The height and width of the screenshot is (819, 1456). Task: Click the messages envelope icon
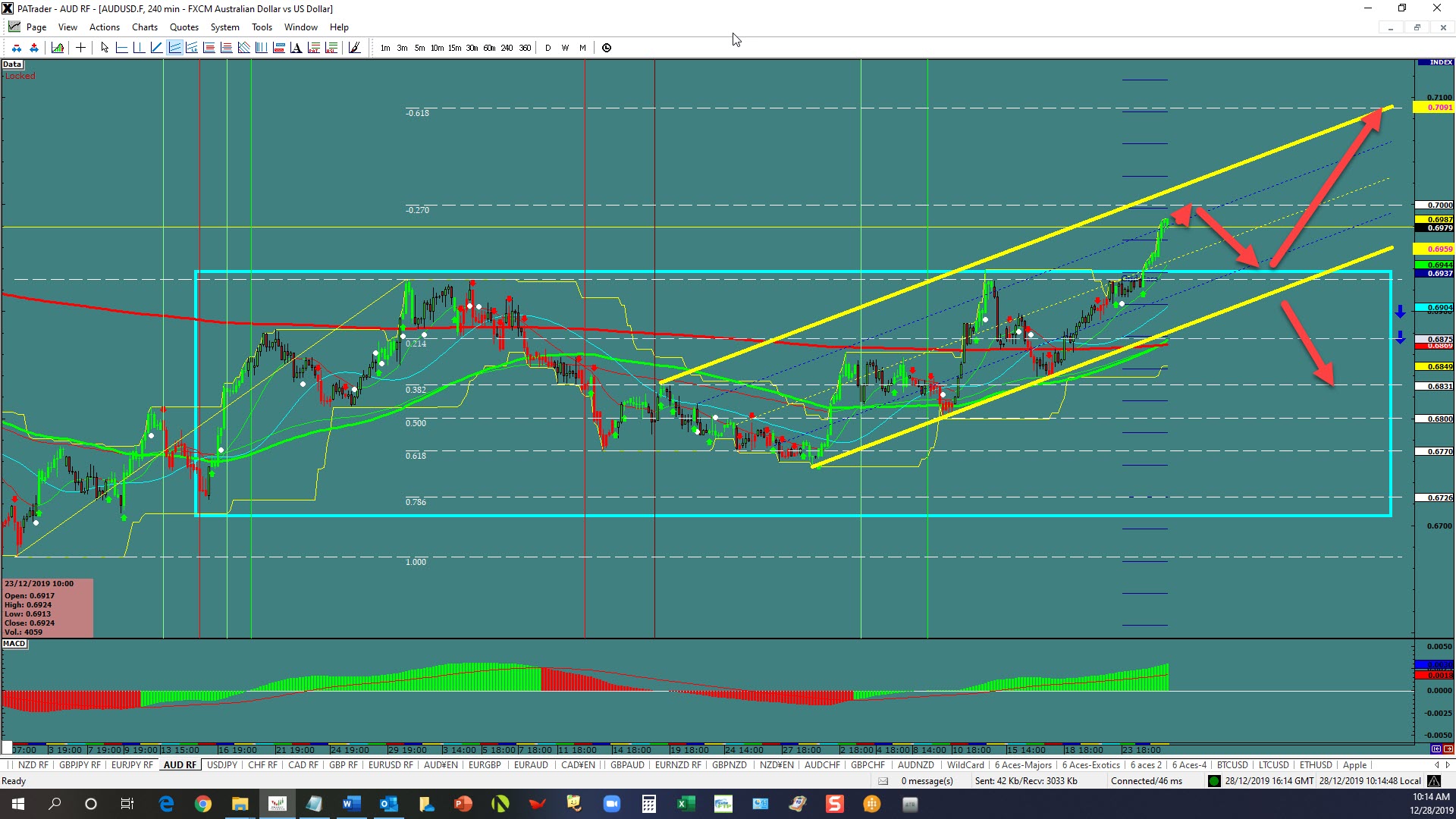[x=883, y=781]
